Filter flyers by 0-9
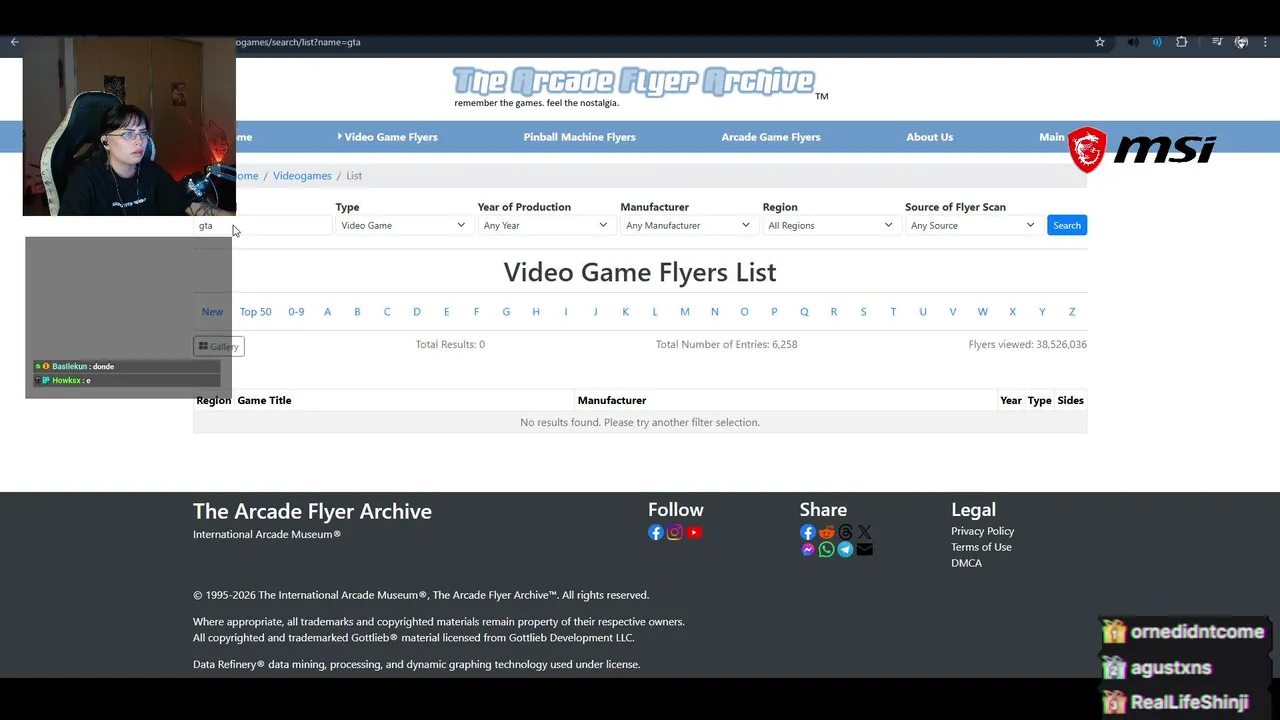This screenshot has height=720, width=1280. [296, 312]
